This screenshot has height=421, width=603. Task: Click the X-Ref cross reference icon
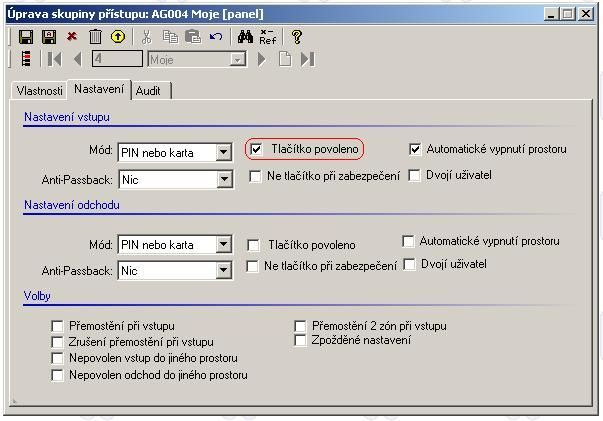pyautogui.click(x=268, y=37)
